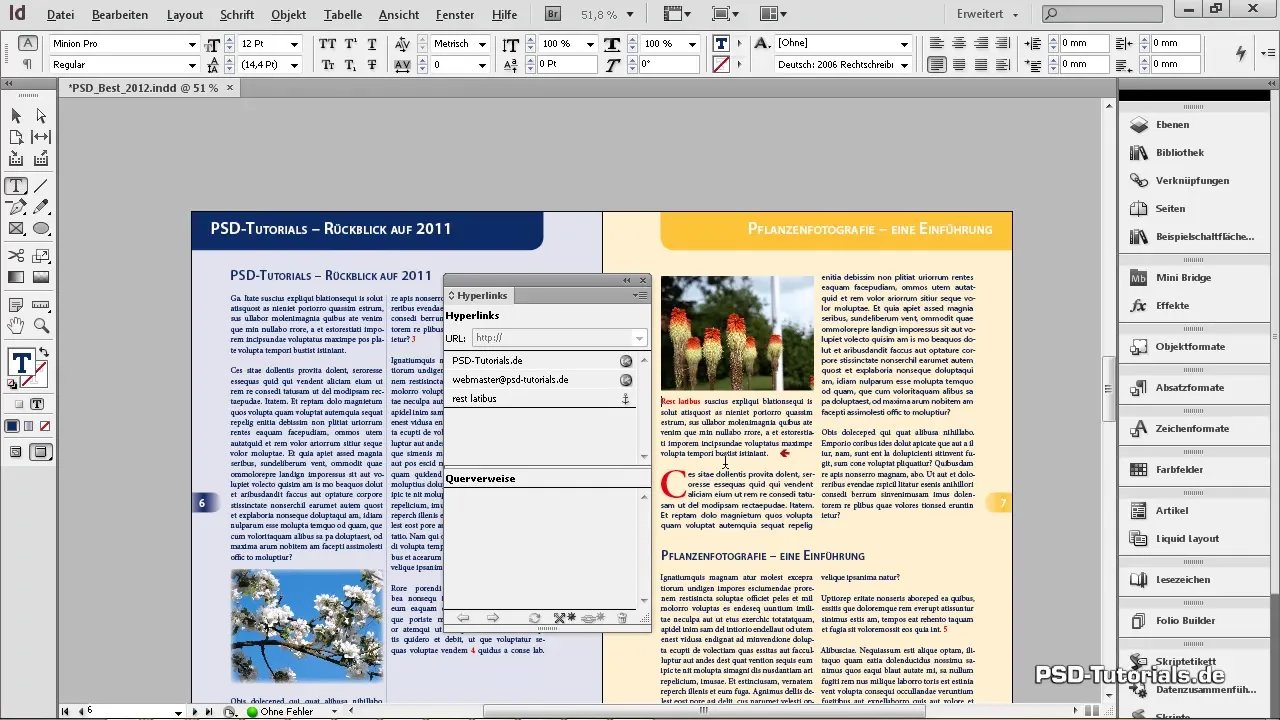This screenshot has width=1280, height=720.
Task: Click the Apply None red-slash swatch
Action: (46, 426)
